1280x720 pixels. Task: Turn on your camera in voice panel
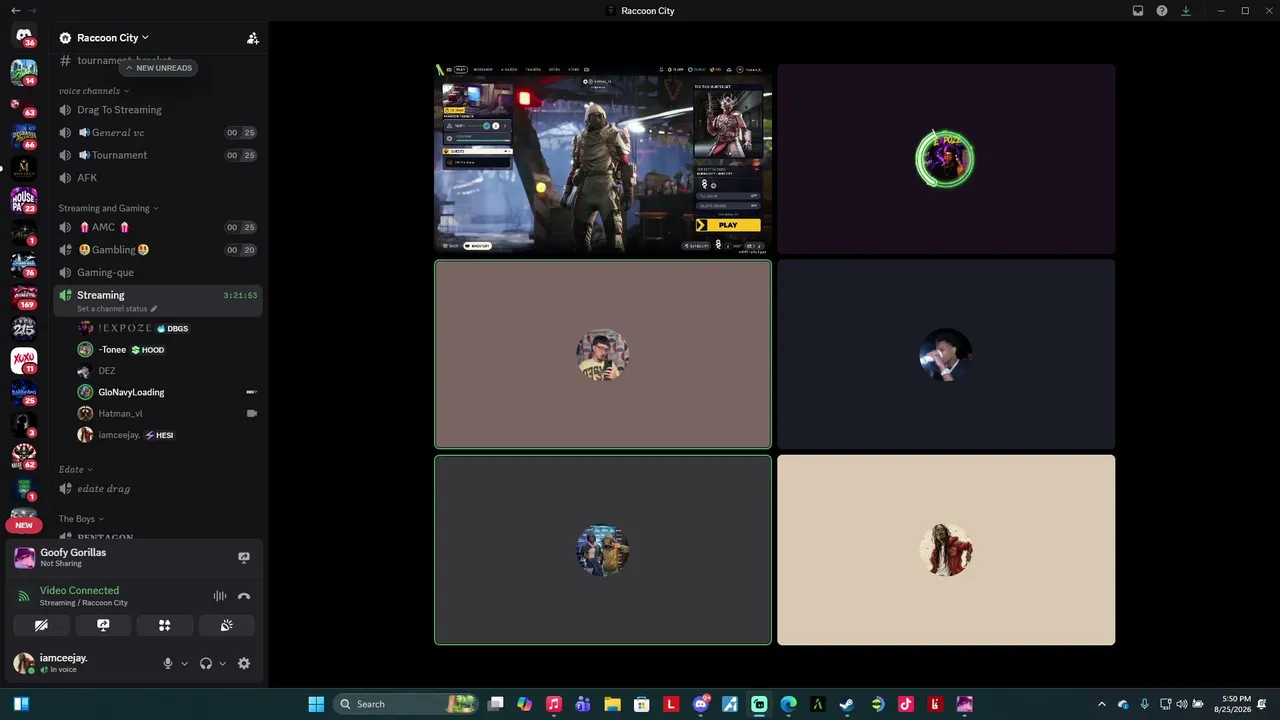pos(41,625)
